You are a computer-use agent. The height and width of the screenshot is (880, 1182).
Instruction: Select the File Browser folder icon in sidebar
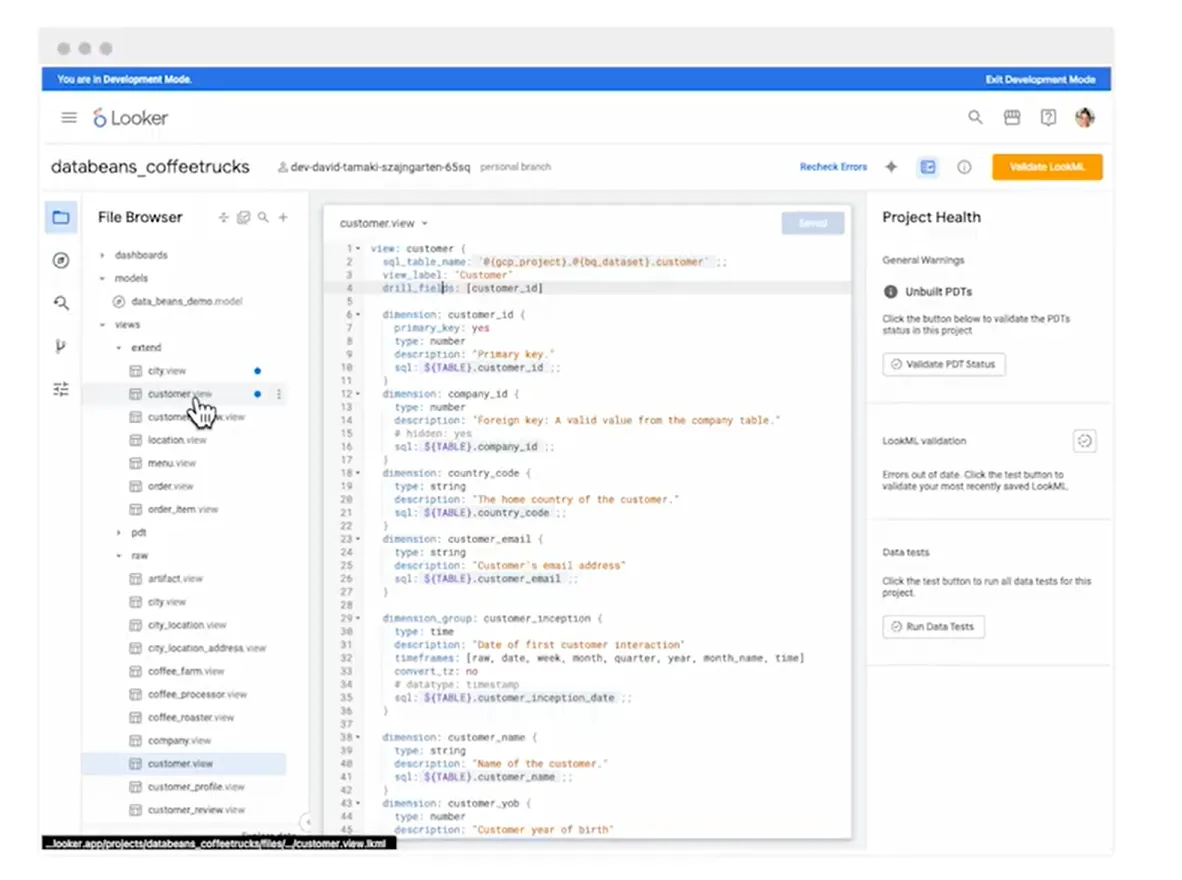(x=61, y=218)
